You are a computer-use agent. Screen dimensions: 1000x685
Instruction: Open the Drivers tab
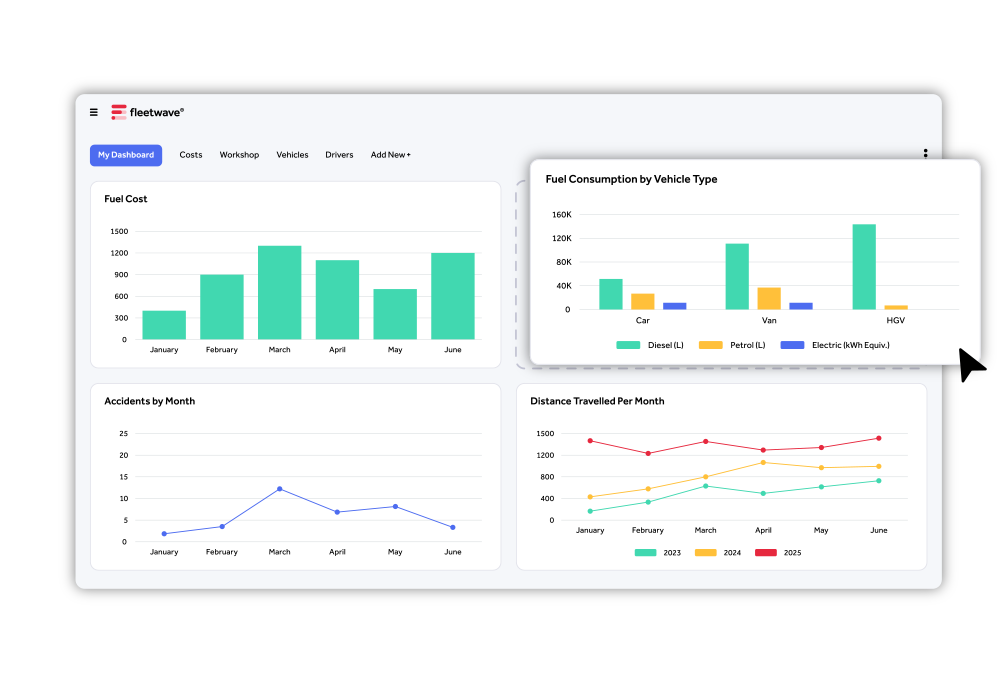339,155
